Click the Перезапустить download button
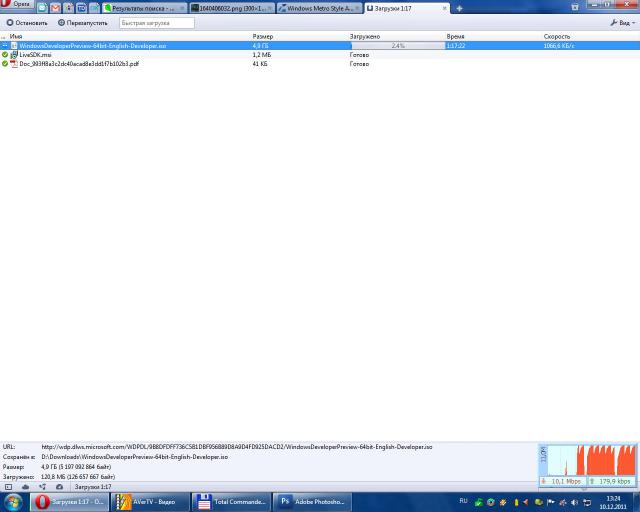The height and width of the screenshot is (512, 640). tap(82, 23)
